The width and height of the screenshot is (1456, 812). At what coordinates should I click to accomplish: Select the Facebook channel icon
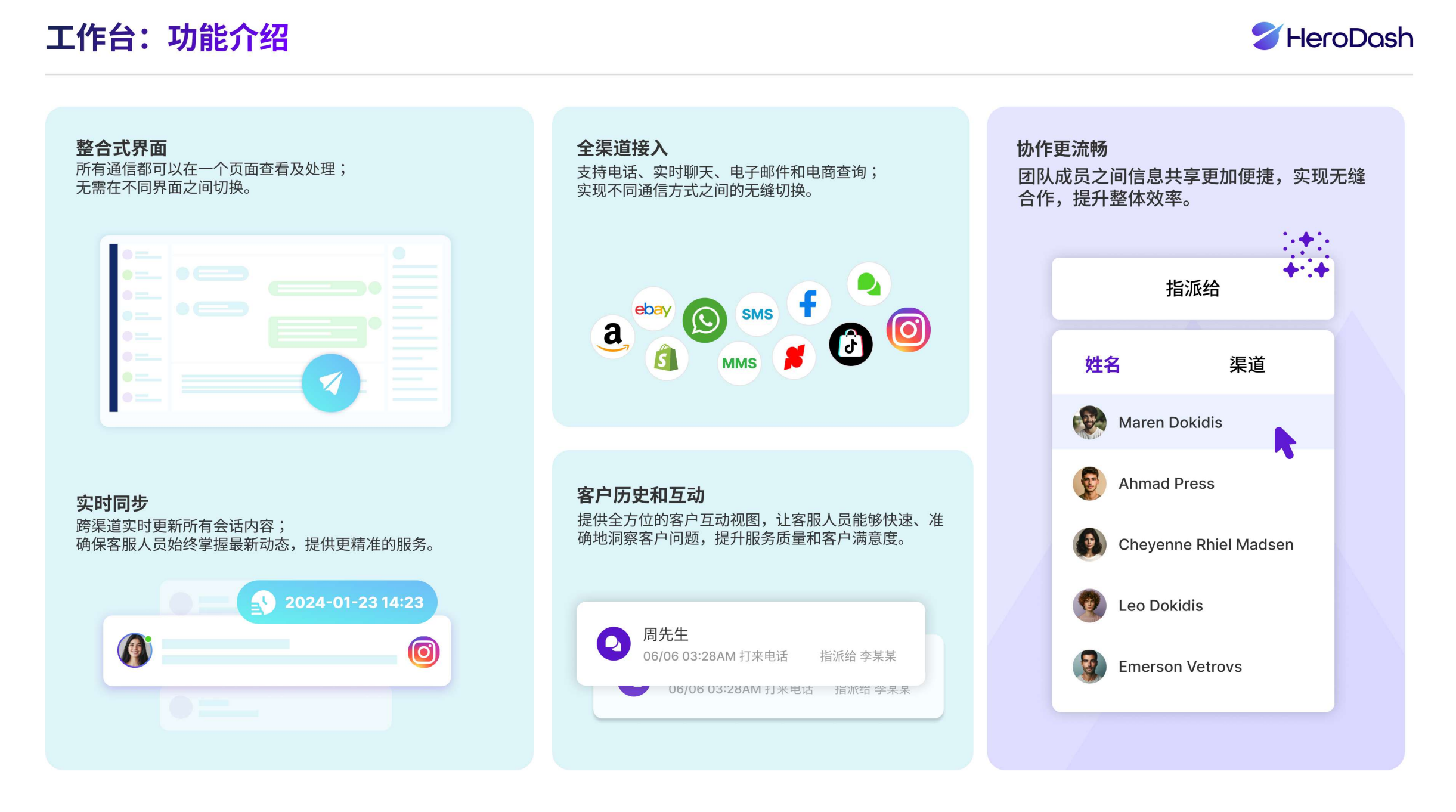tap(808, 303)
